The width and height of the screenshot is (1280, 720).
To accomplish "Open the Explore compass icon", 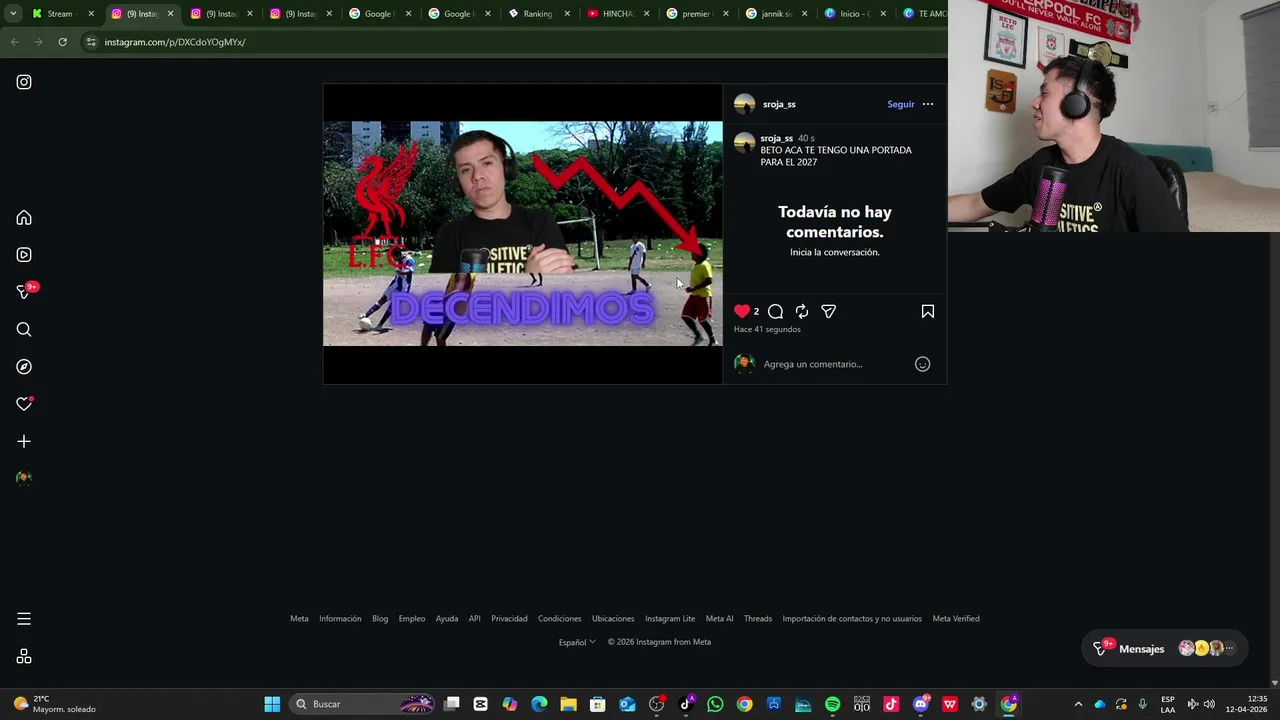I will [24, 367].
